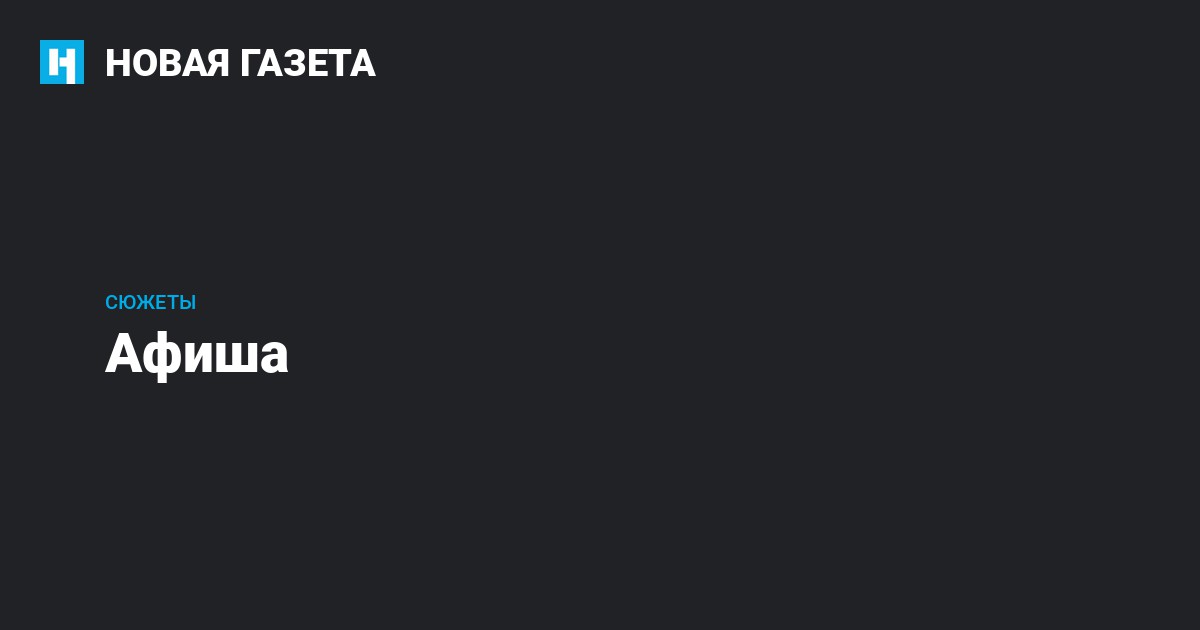Image resolution: width=1200 pixels, height=630 pixels.
Task: Click the letter С starting СЮЖЕТЫ
Action: pyautogui.click(x=111, y=303)
